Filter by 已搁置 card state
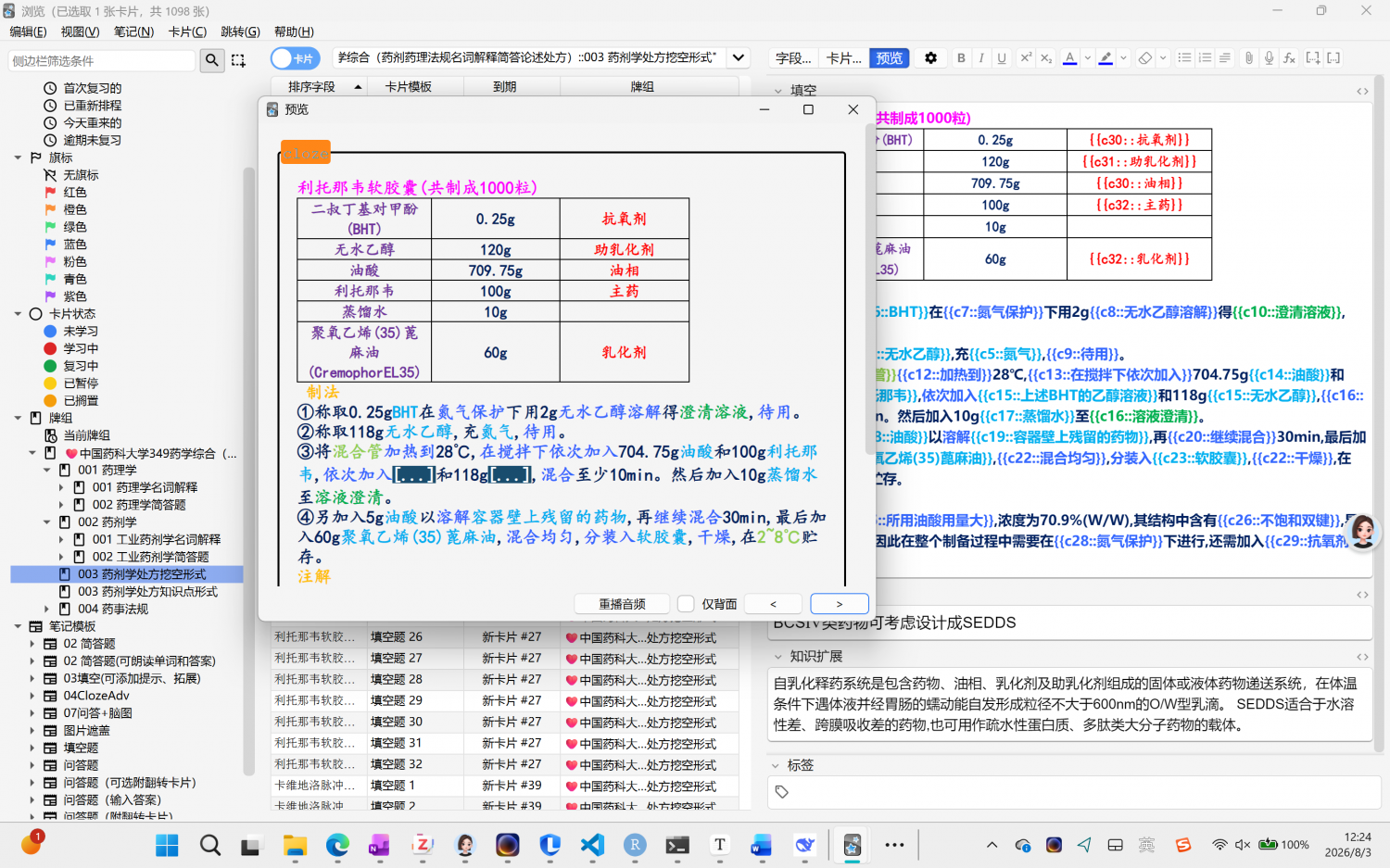This screenshot has width=1390, height=868. (x=81, y=401)
